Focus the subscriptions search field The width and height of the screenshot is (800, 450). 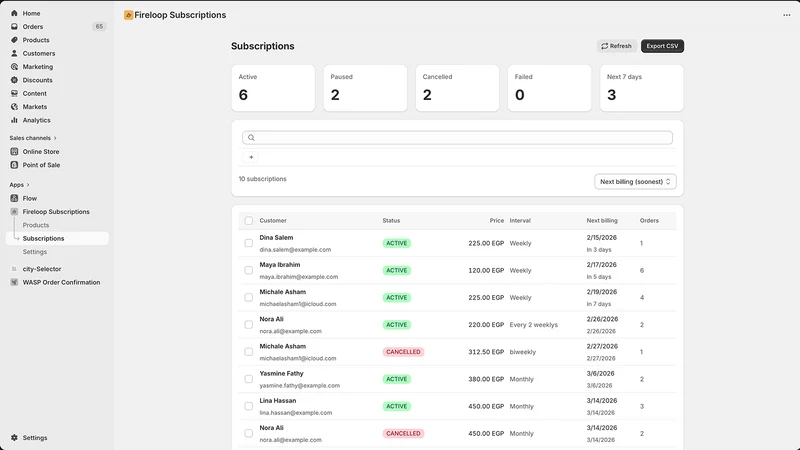tap(457, 138)
